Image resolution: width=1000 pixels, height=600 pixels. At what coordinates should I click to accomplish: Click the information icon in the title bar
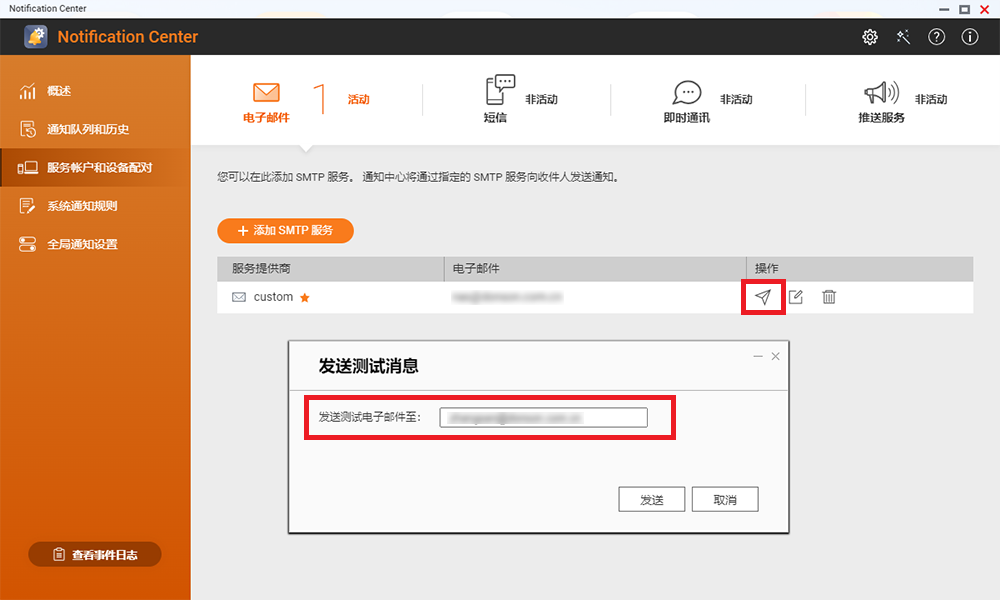click(x=968, y=37)
